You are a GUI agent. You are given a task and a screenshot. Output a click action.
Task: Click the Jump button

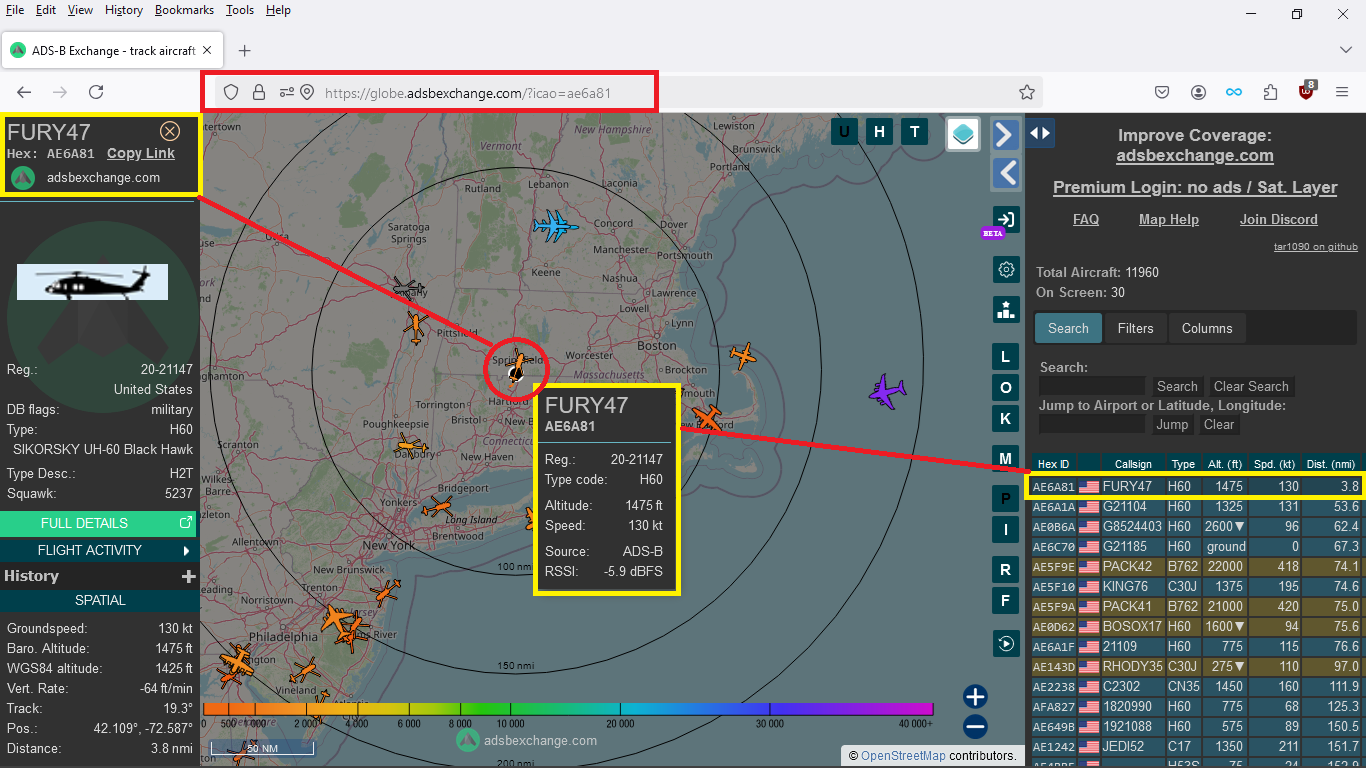(1172, 424)
